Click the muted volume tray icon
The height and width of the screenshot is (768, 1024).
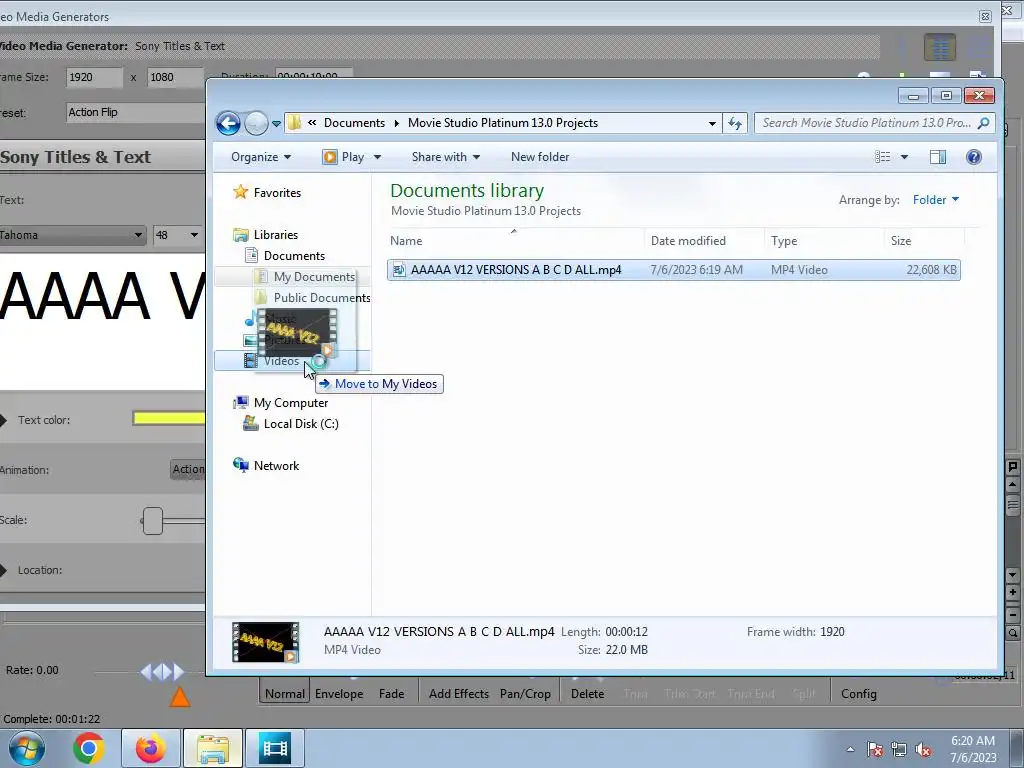pyautogui.click(x=923, y=750)
